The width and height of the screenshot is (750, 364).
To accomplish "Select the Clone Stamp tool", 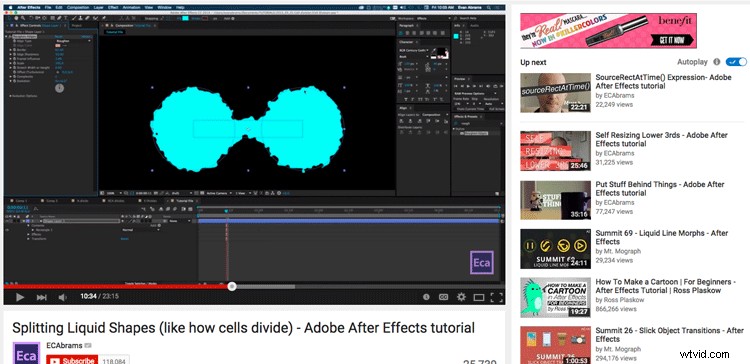I will (x=80, y=18).
